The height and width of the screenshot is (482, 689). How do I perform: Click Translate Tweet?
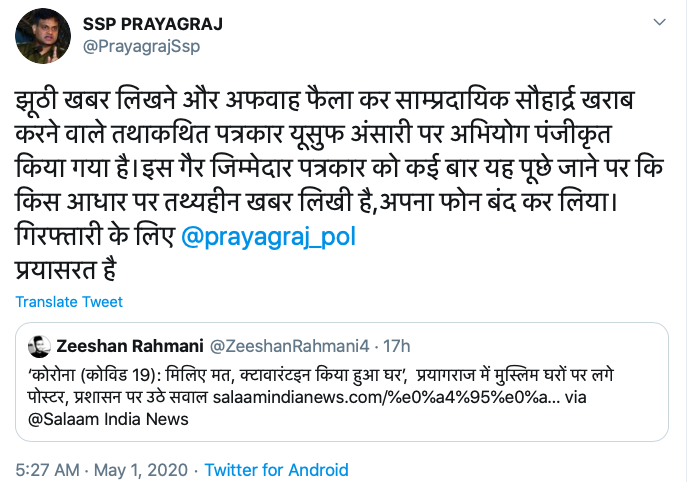(x=69, y=302)
